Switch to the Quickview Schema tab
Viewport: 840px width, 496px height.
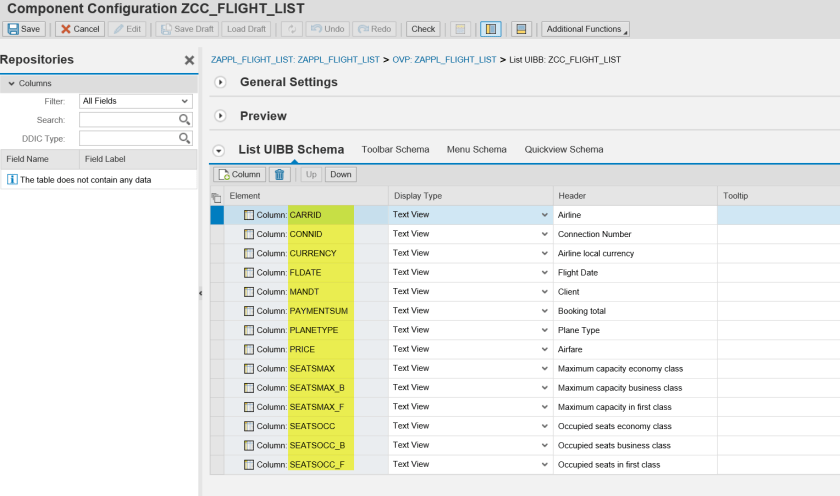click(563, 150)
